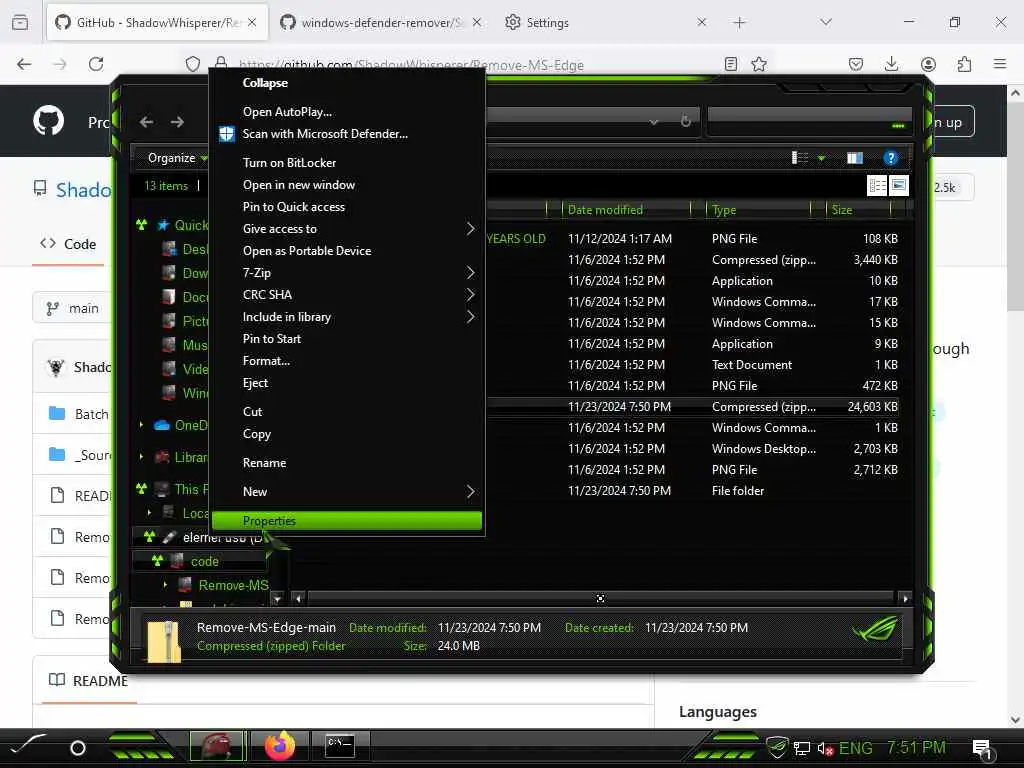Image resolution: width=1024 pixels, height=768 pixels.
Task: Save to Pocket icon
Action: 856,64
